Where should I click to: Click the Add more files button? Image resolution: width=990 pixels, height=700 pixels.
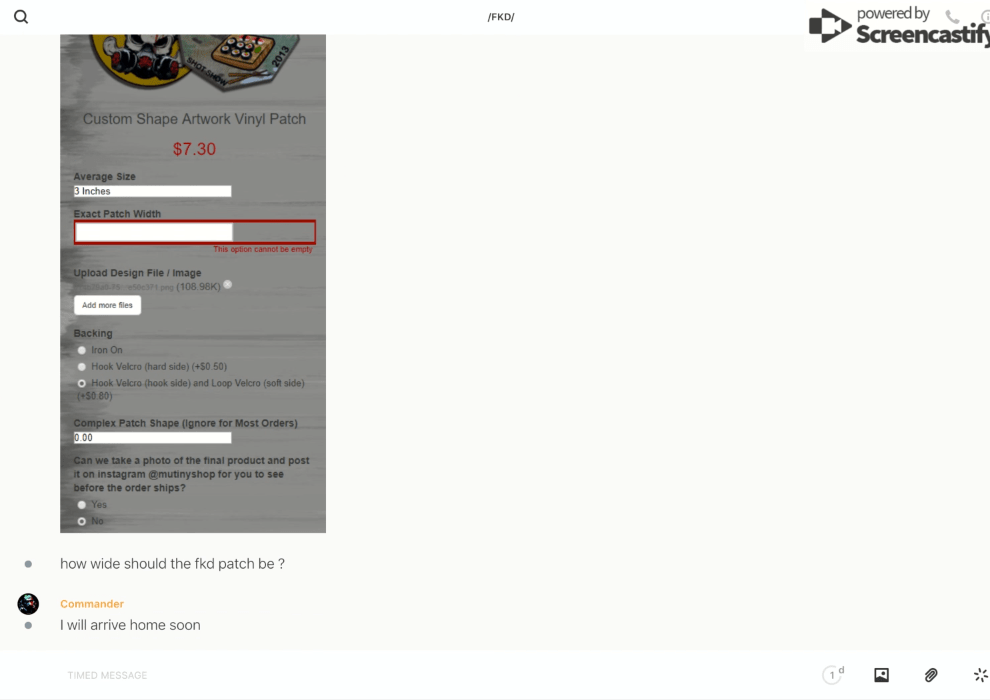[107, 305]
